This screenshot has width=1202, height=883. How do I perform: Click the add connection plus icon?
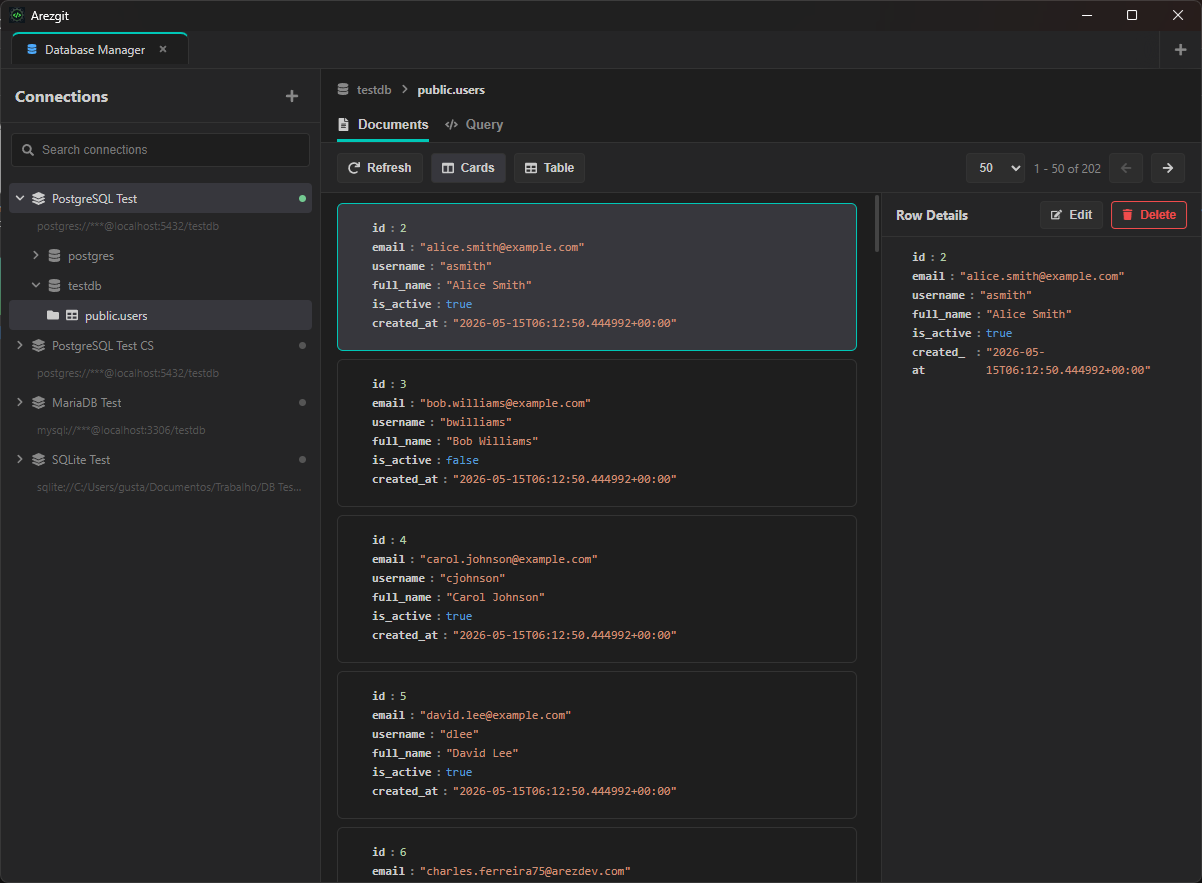pyautogui.click(x=292, y=96)
